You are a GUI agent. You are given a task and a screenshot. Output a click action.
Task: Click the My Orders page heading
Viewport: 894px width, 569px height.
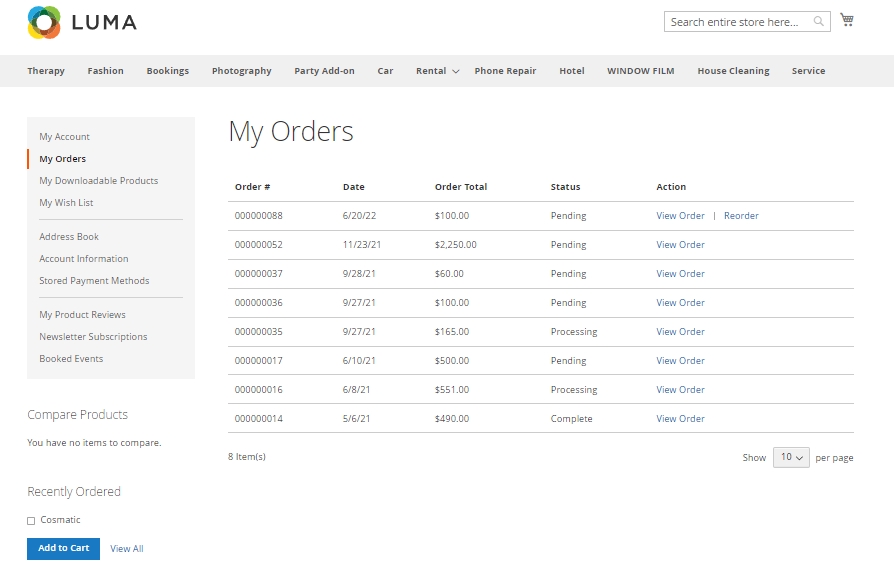coord(291,132)
